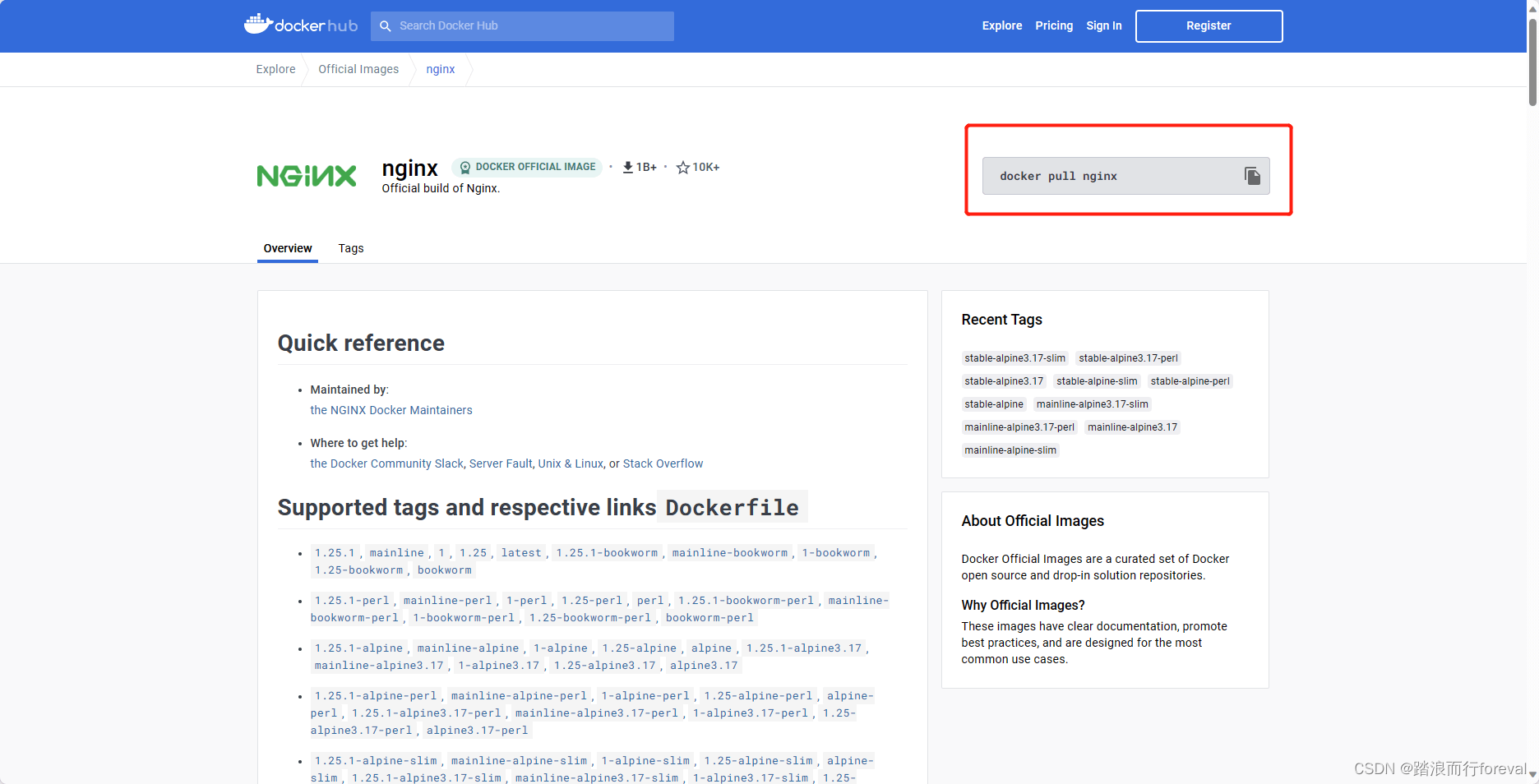Click the 1.25.1 tag link
Image resolution: width=1539 pixels, height=784 pixels.
pyautogui.click(x=335, y=553)
